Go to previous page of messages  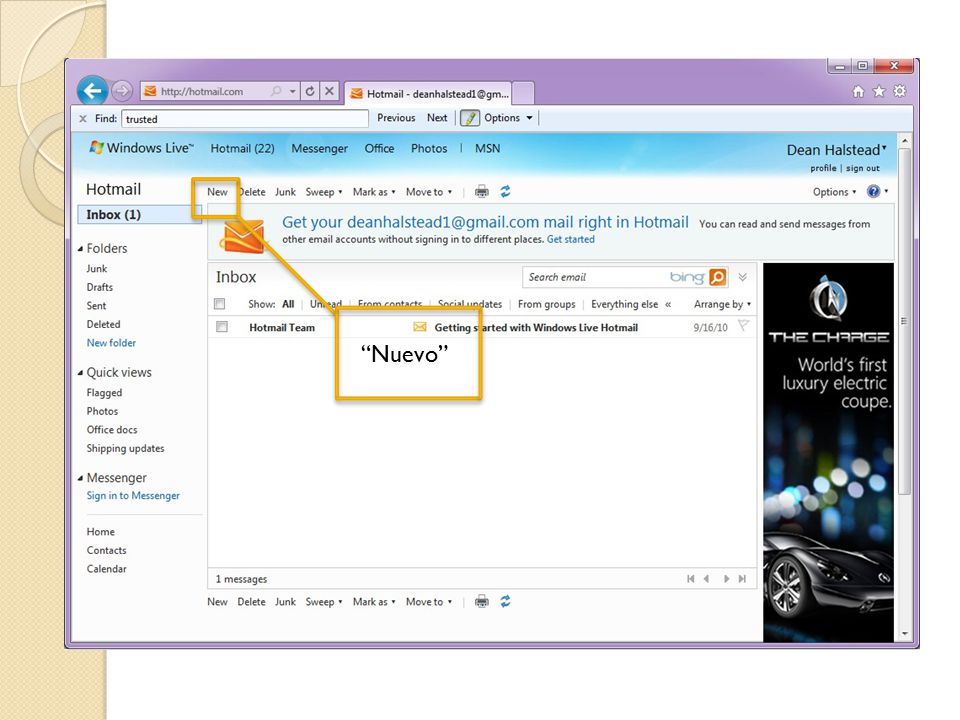(707, 579)
